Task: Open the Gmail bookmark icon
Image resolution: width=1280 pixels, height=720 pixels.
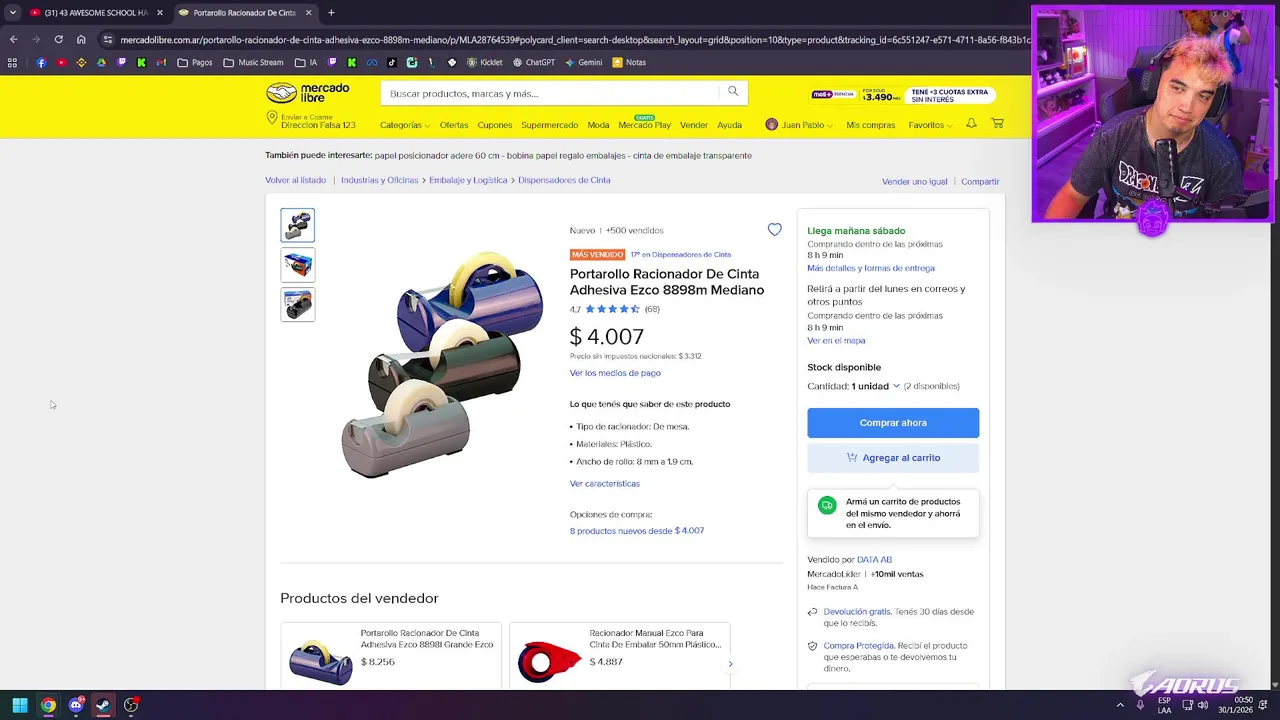Action: pos(161,62)
